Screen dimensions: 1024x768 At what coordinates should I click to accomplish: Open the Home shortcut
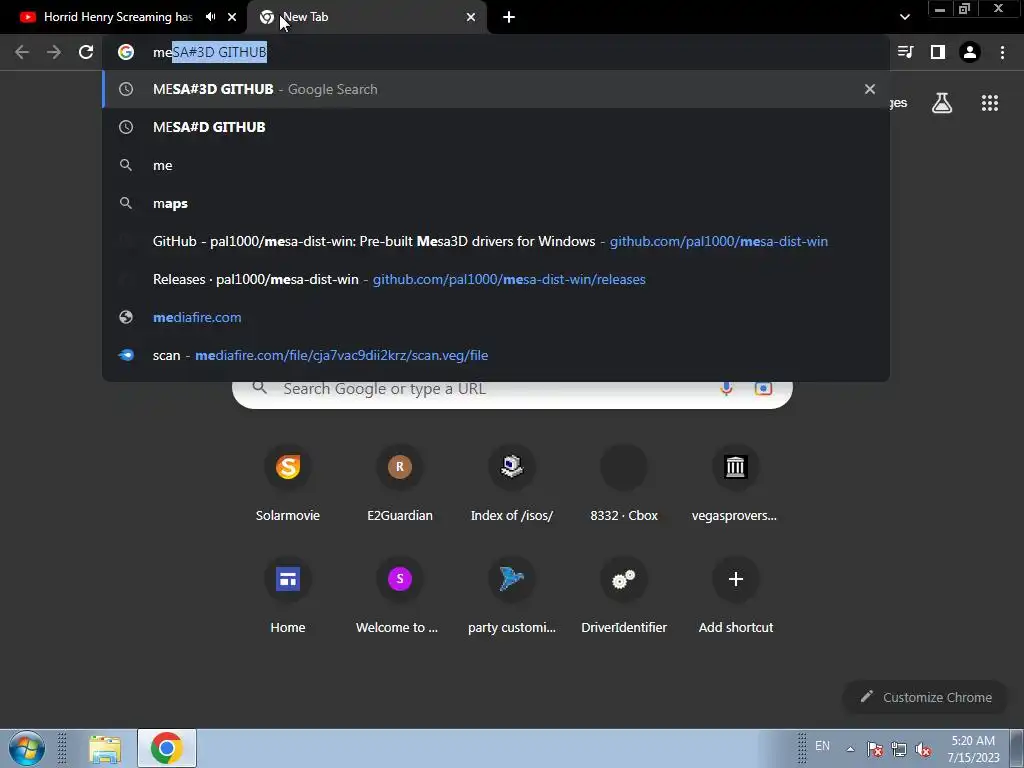[x=288, y=596]
